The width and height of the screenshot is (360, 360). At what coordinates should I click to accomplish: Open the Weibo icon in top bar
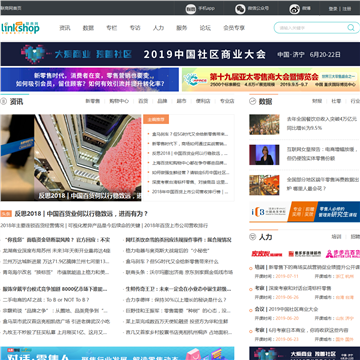pos(294,9)
